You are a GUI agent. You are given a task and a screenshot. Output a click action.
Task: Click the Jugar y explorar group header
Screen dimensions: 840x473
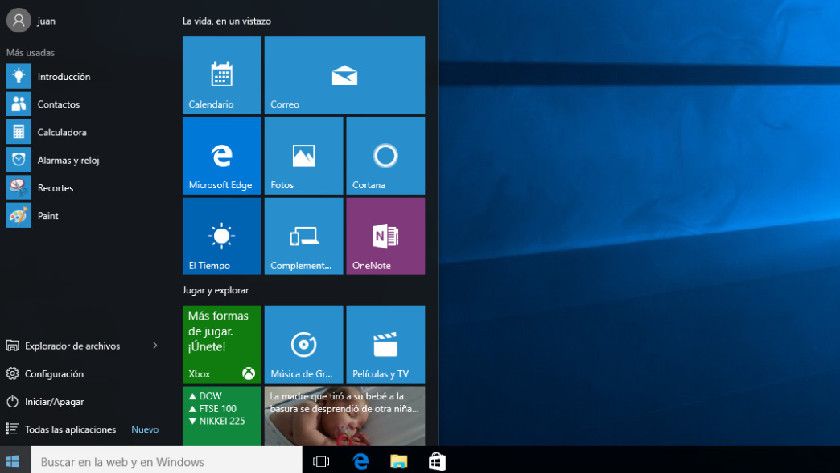click(216, 290)
